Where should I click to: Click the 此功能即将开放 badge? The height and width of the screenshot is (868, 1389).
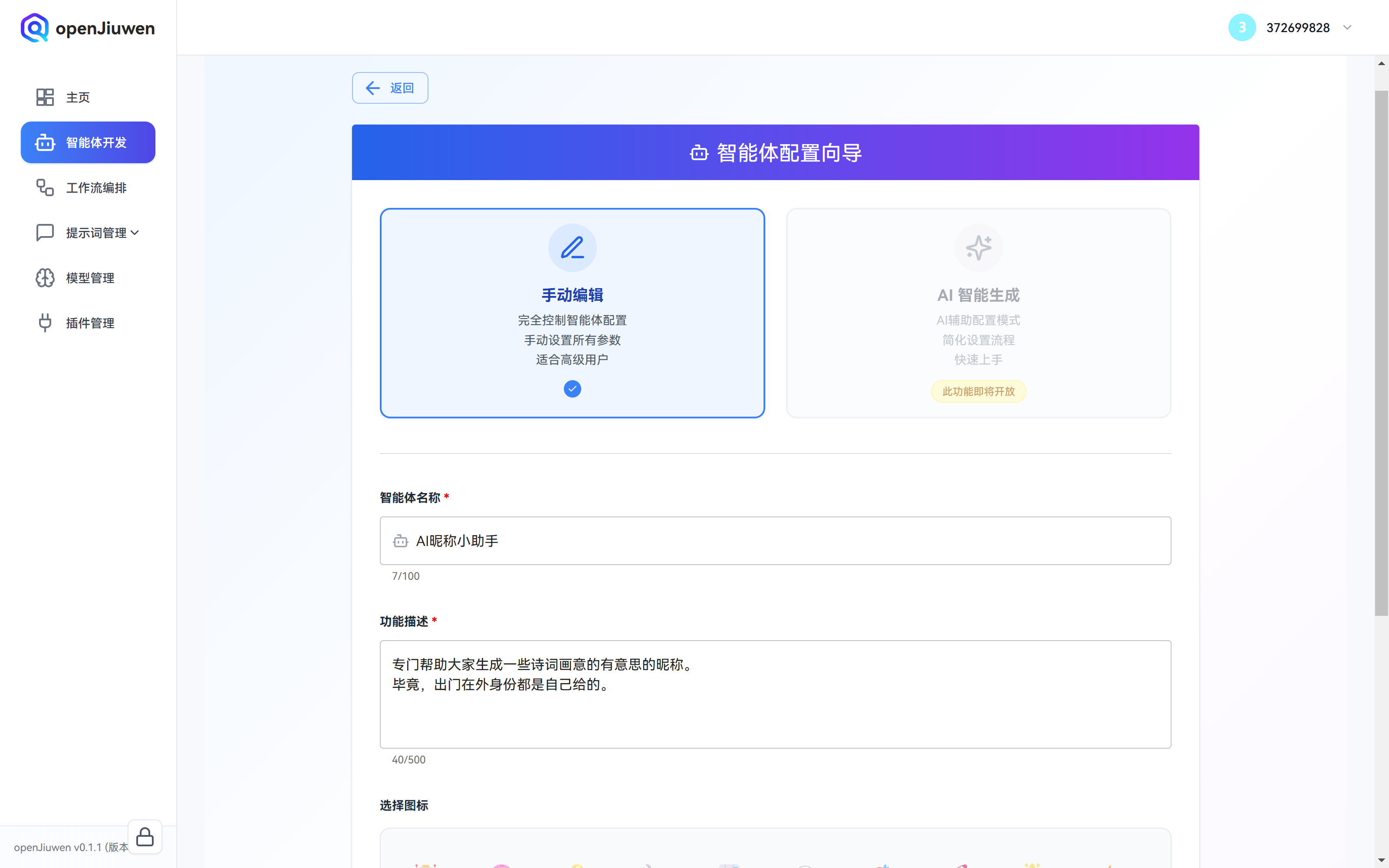[978, 391]
